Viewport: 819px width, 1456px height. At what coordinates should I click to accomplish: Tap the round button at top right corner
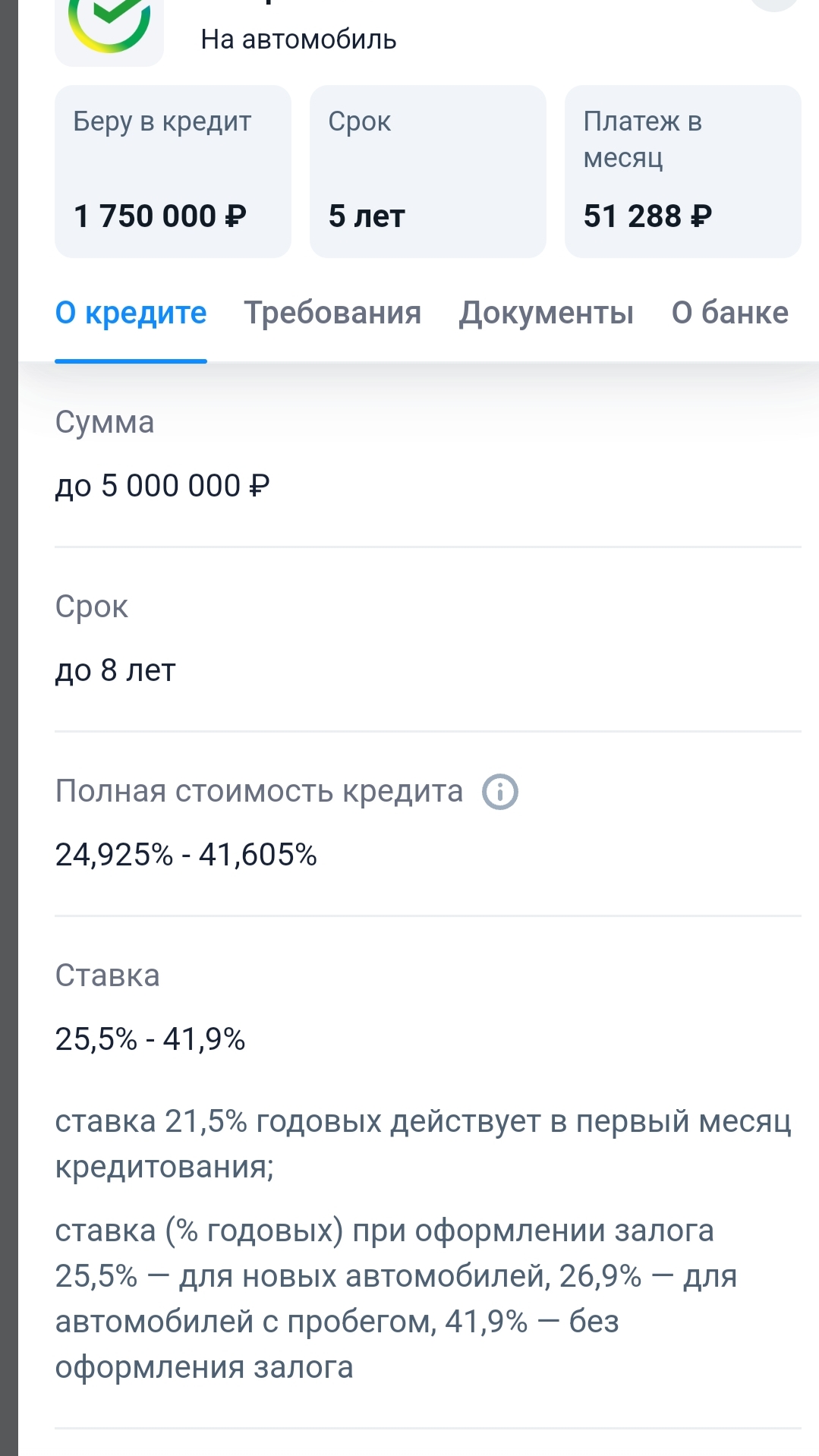776,4
